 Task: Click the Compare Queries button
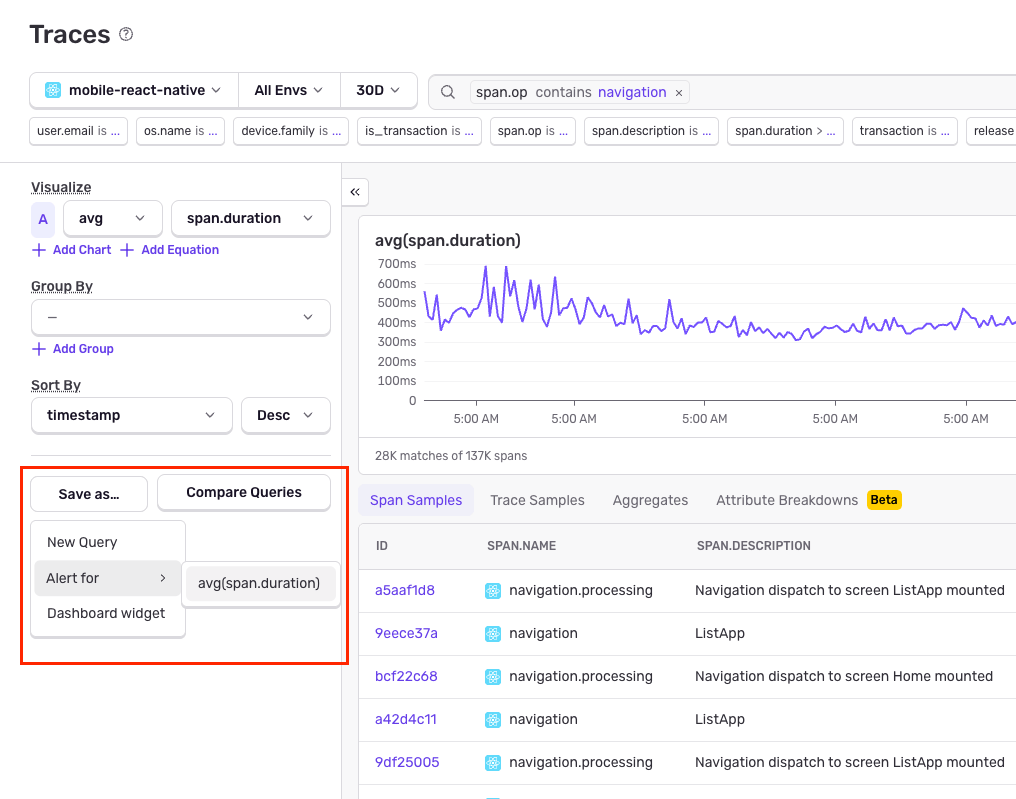pyautogui.click(x=243, y=492)
